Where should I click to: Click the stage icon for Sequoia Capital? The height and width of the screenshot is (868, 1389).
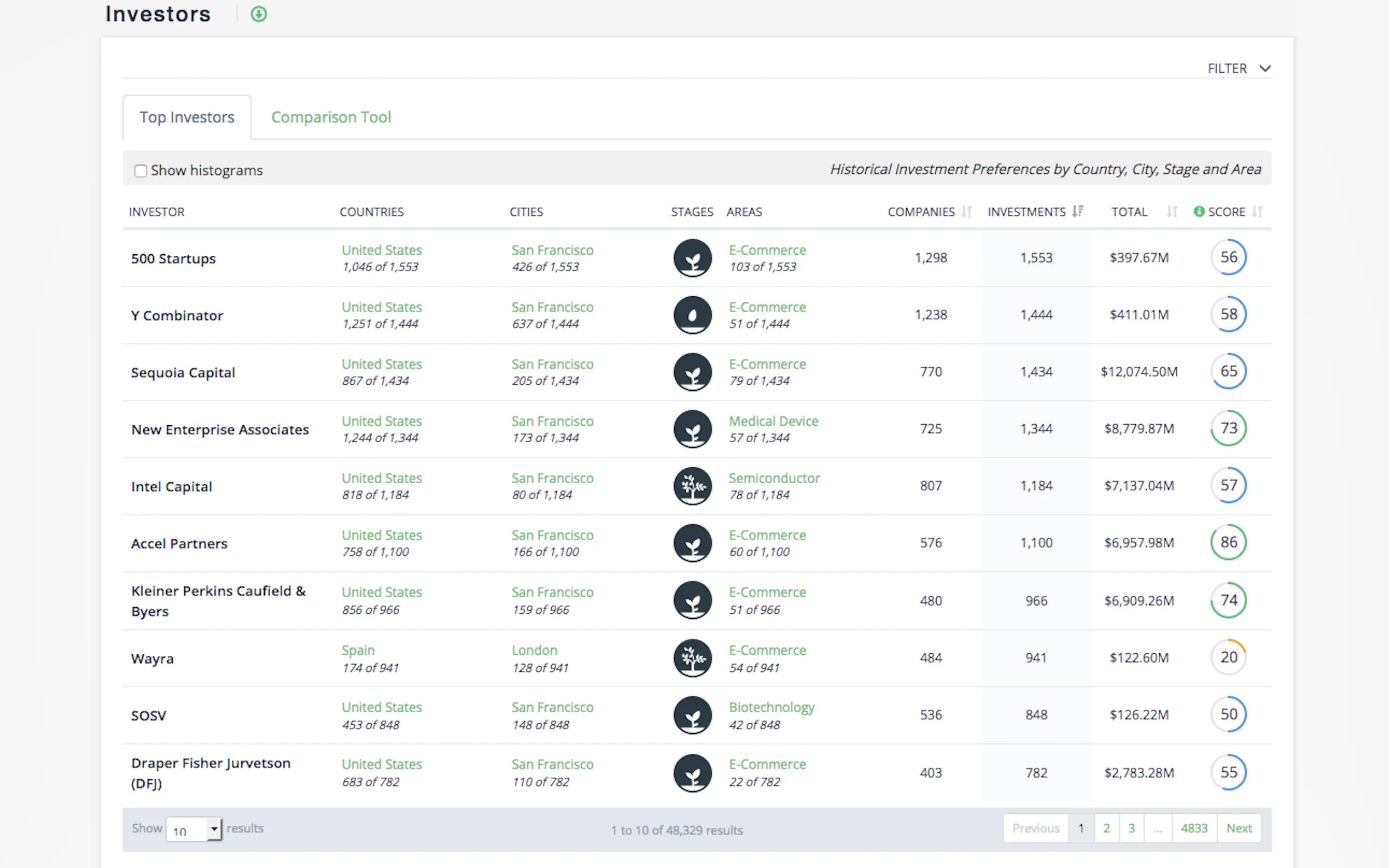pyautogui.click(x=692, y=372)
